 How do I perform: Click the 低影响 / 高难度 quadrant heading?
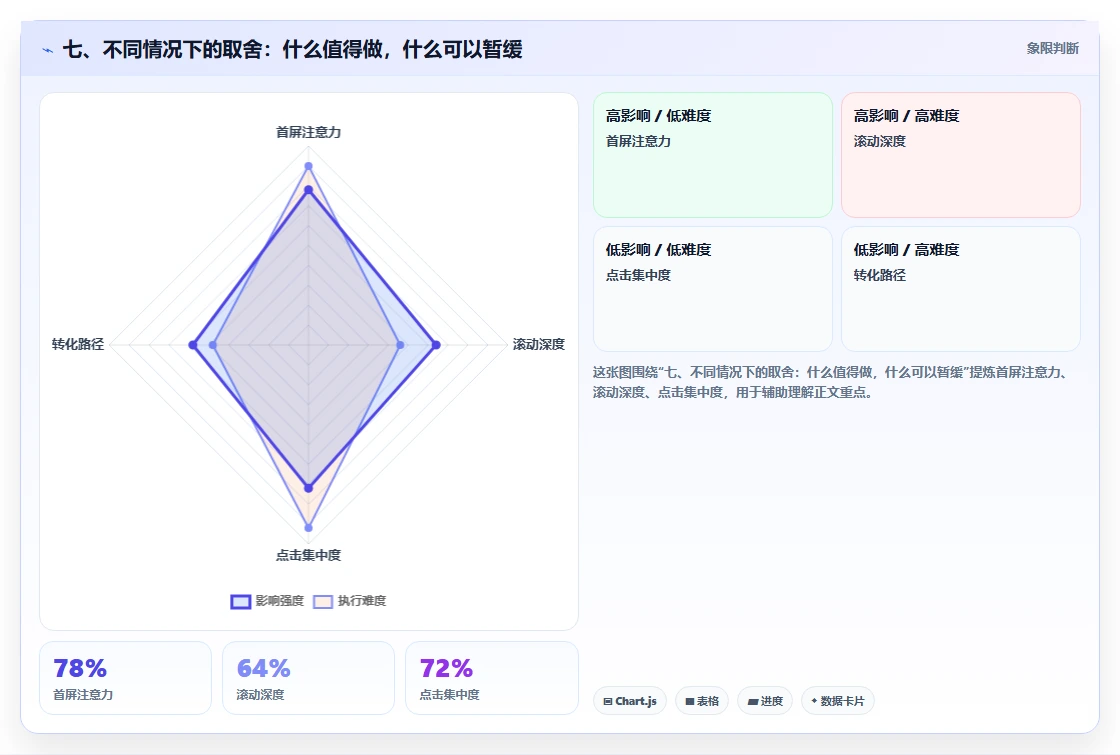[906, 250]
